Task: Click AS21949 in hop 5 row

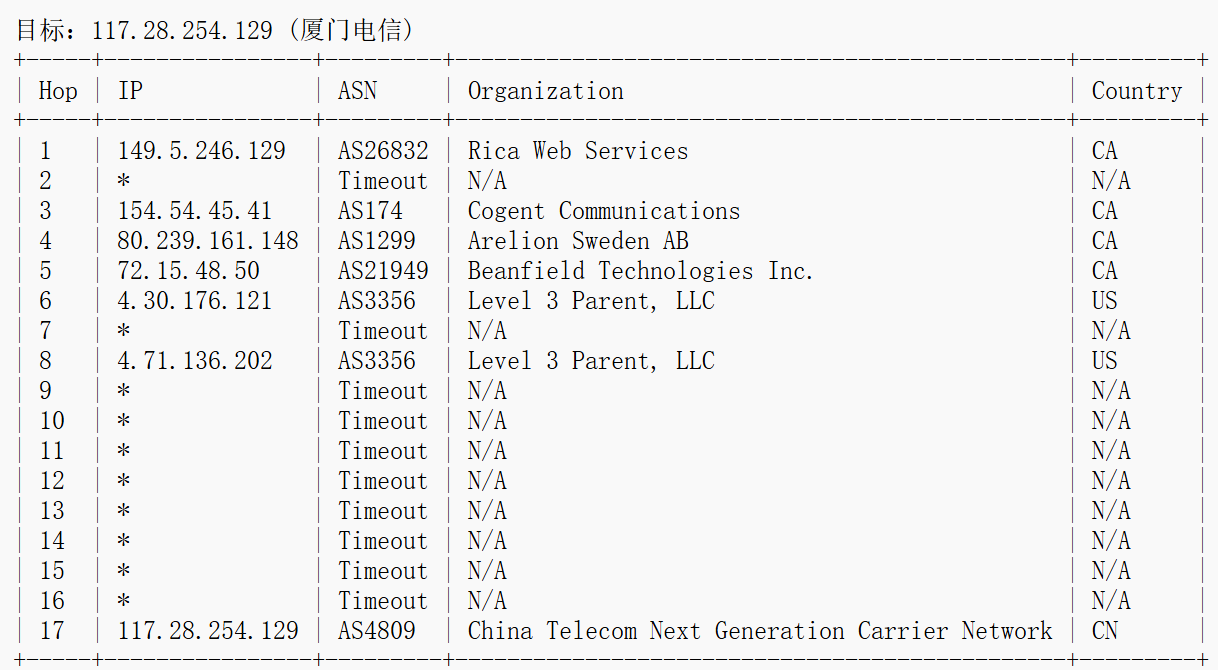Action: (x=384, y=271)
